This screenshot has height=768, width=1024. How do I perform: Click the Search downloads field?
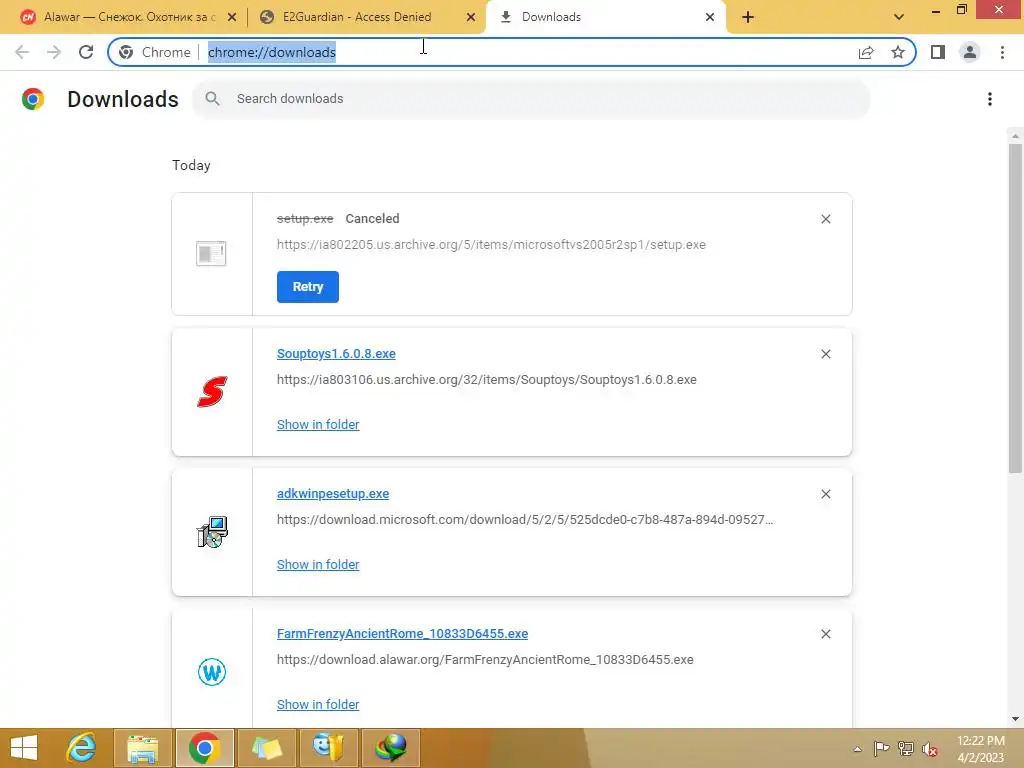pyautogui.click(x=531, y=99)
